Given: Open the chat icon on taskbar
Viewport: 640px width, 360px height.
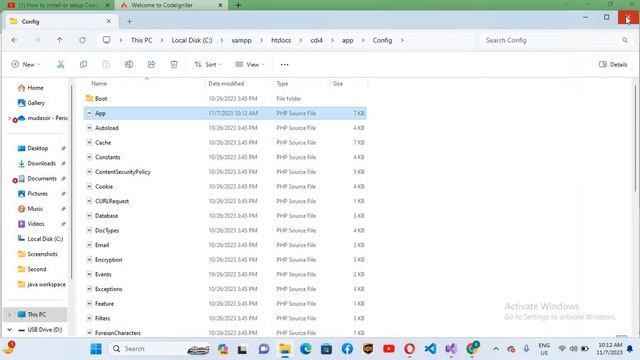Looking at the screenshot, I should 264,349.
